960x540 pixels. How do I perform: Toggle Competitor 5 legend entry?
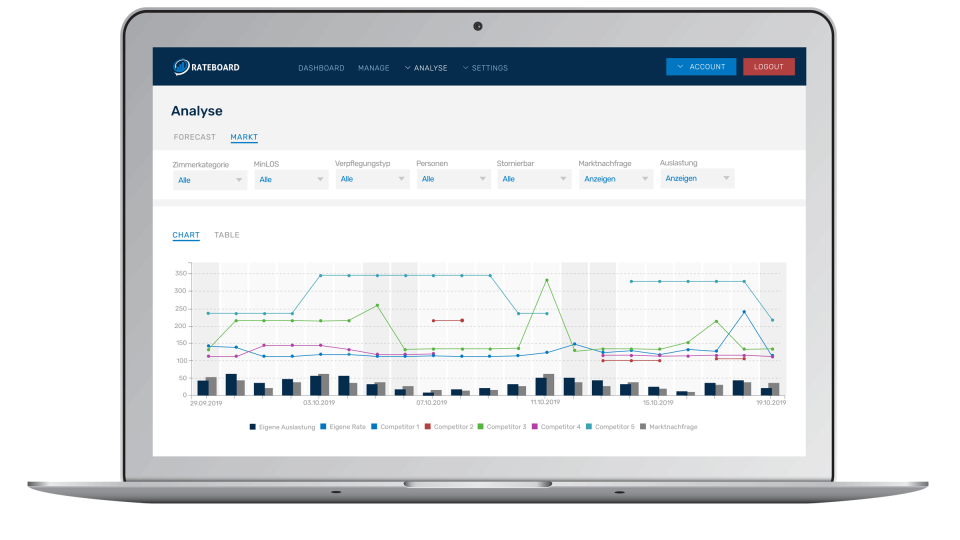click(610, 427)
